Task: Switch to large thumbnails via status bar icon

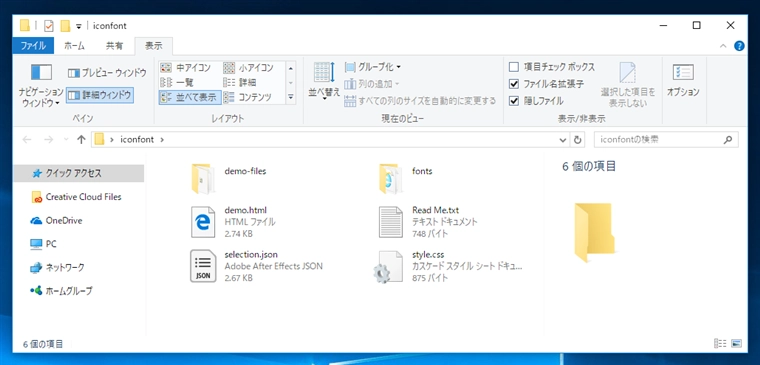Action: pos(736,343)
